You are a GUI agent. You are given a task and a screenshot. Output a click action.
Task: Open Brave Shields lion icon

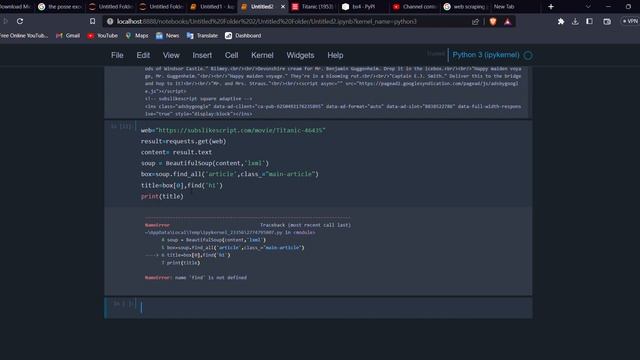[x=493, y=22]
